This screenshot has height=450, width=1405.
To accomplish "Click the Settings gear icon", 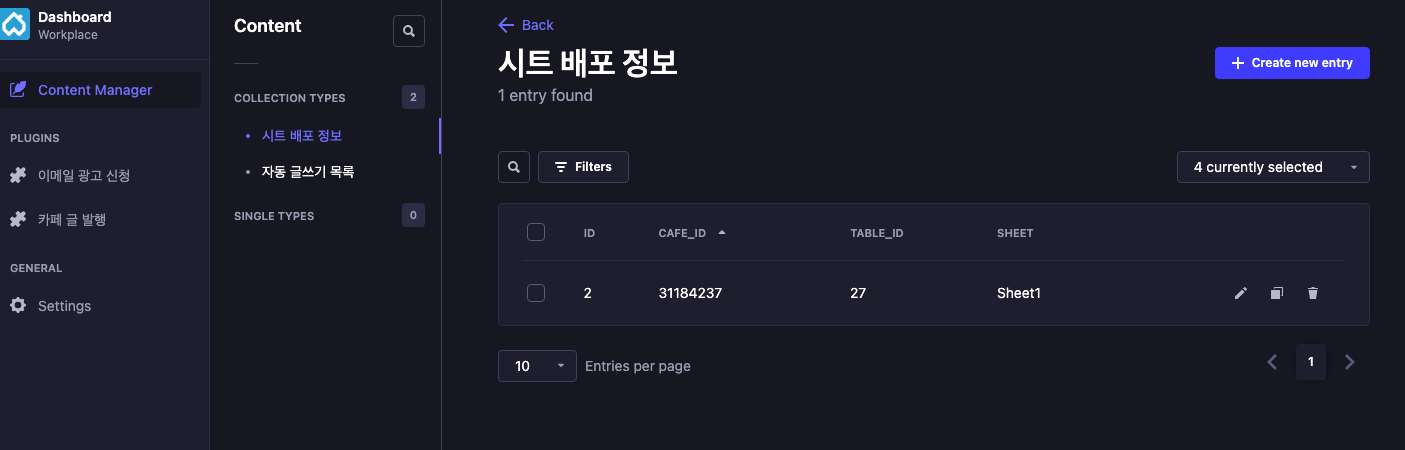I will pyautogui.click(x=18, y=305).
